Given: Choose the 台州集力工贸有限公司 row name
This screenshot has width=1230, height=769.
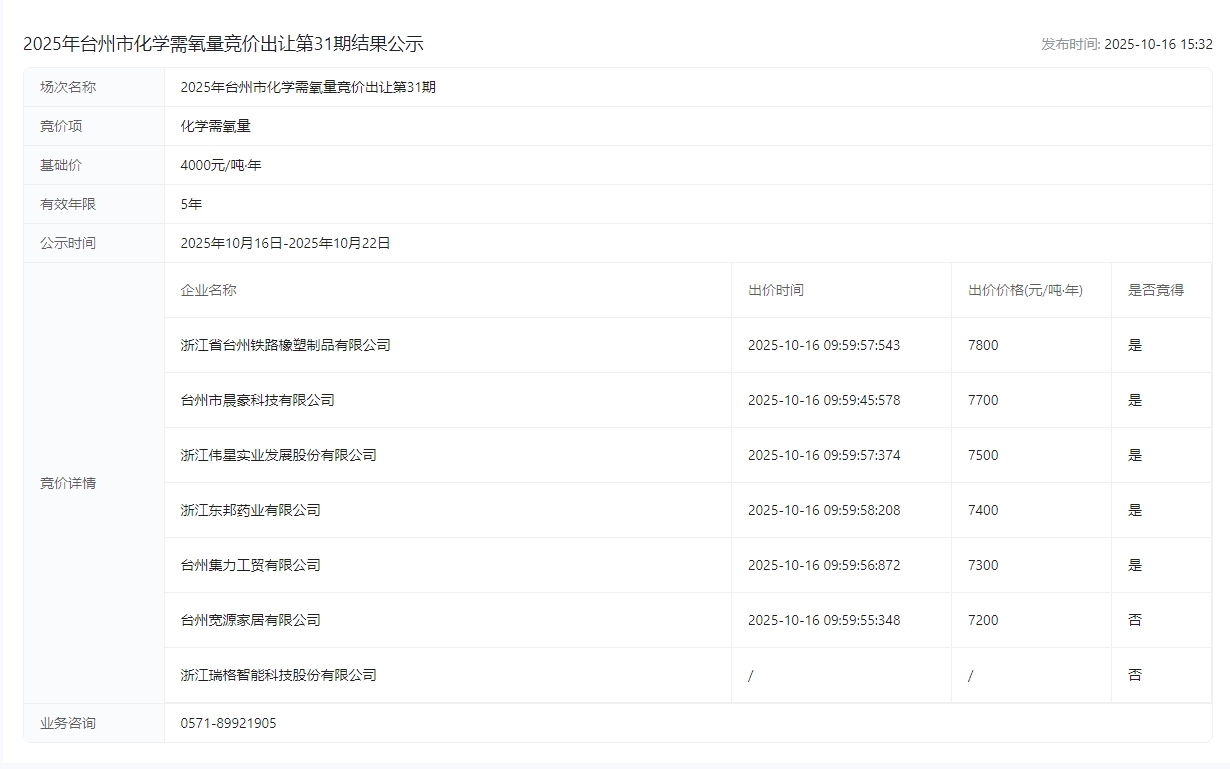Looking at the screenshot, I should tap(250, 565).
